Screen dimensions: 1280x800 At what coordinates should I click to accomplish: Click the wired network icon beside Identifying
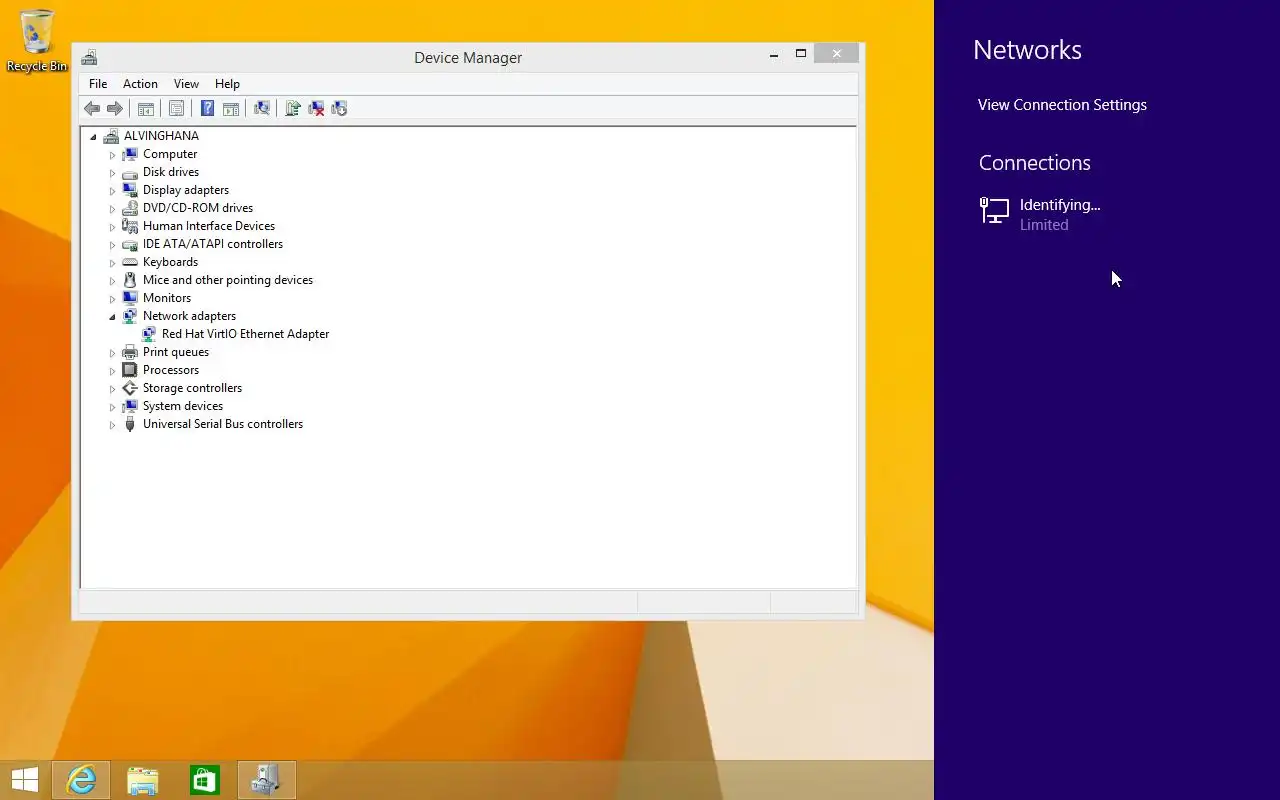tap(994, 210)
